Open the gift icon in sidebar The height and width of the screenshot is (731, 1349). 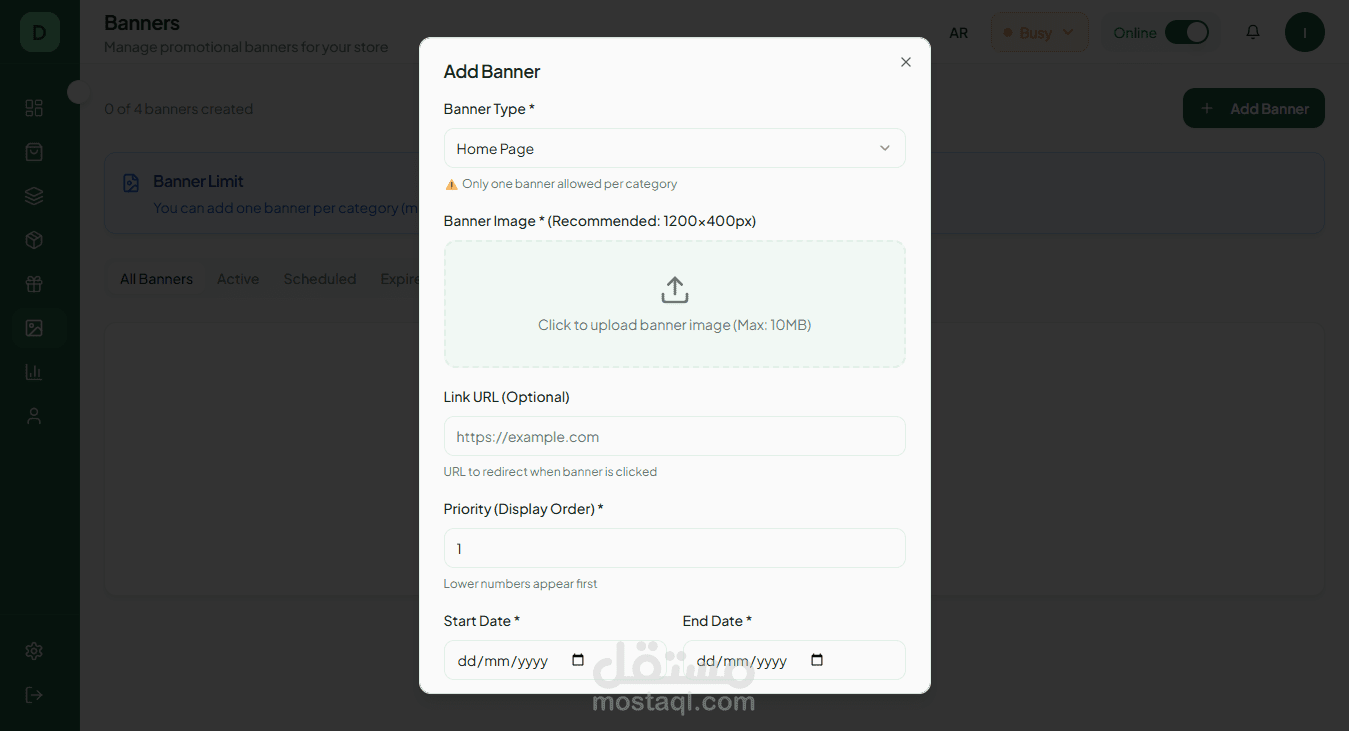point(34,284)
